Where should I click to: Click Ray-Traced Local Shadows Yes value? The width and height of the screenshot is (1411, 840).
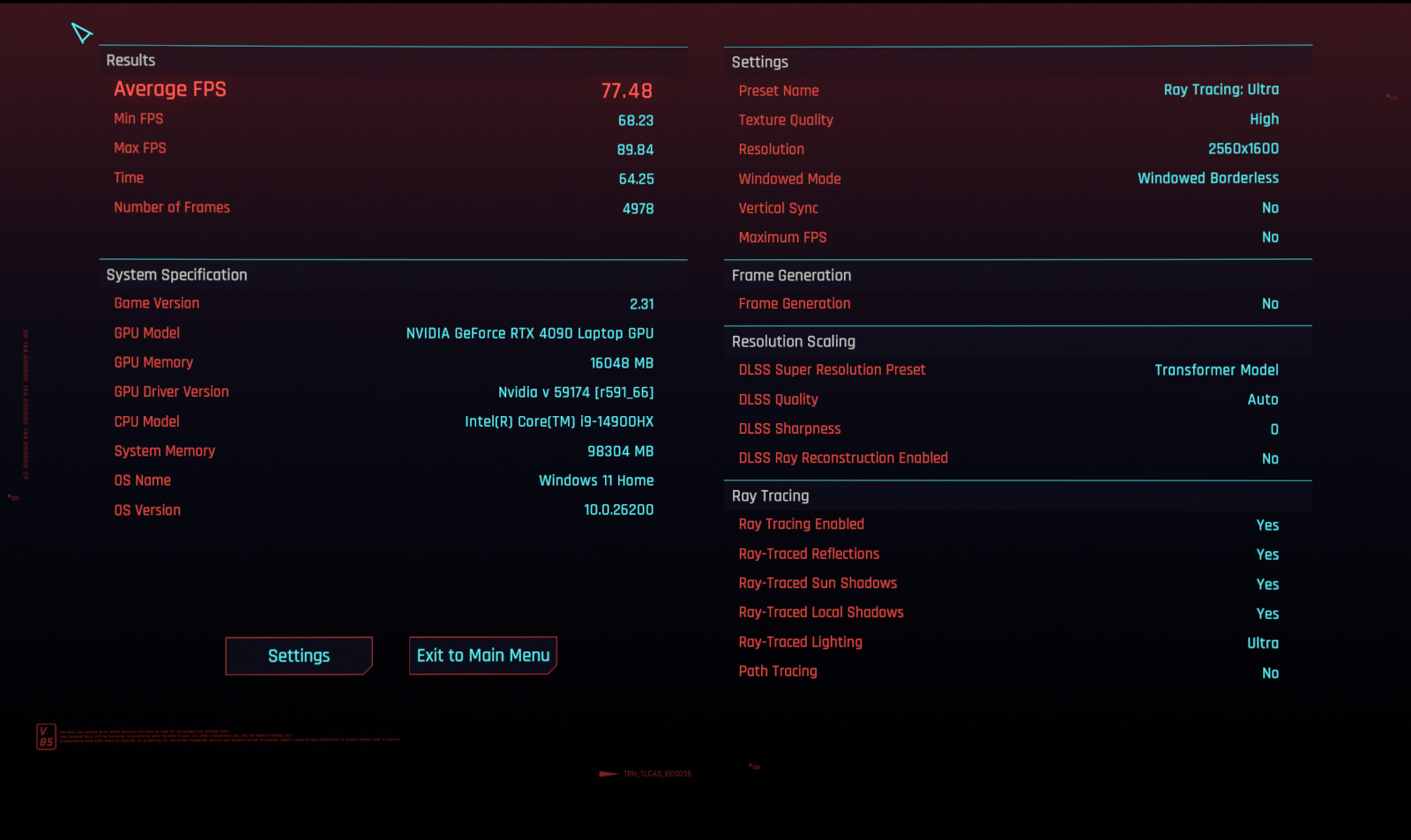[1267, 613]
